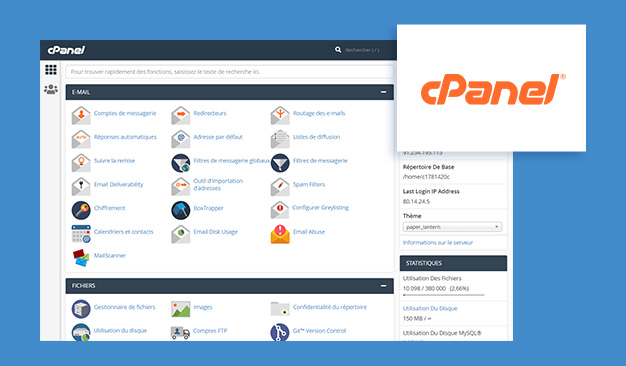Focus the function search text field
Viewport: 626px width, 366px height.
[x=230, y=72]
